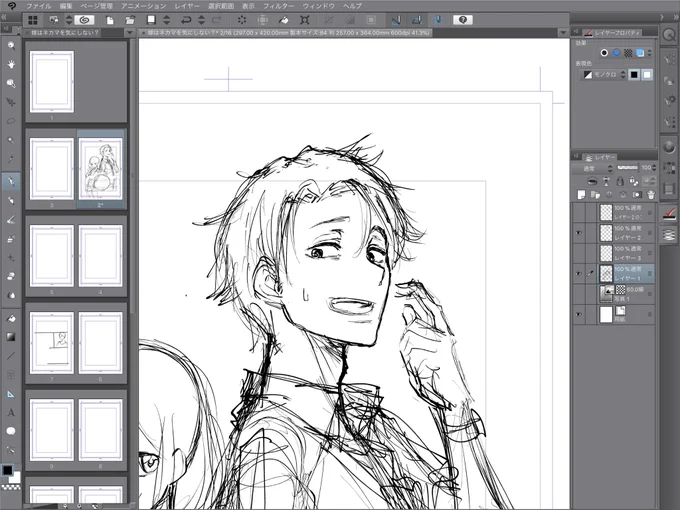
Task: Select the transparent color swatch
Action: 11,487
